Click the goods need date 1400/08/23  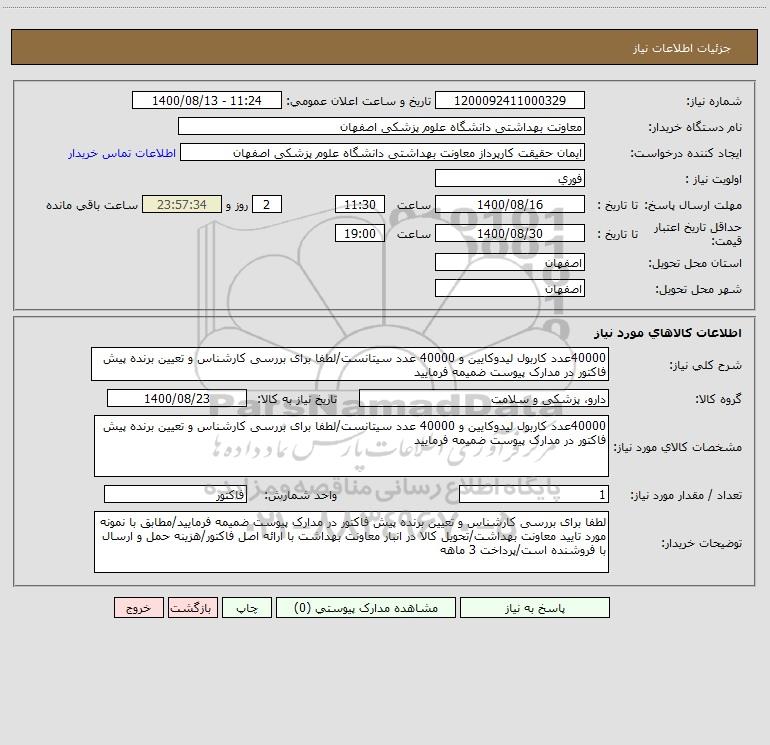[x=177, y=398]
